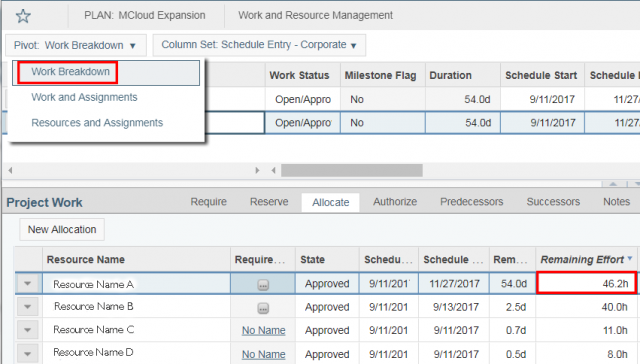Viewport: 640px width, 364px height.
Task: Switch to the Allocate tab
Action: click(x=331, y=202)
